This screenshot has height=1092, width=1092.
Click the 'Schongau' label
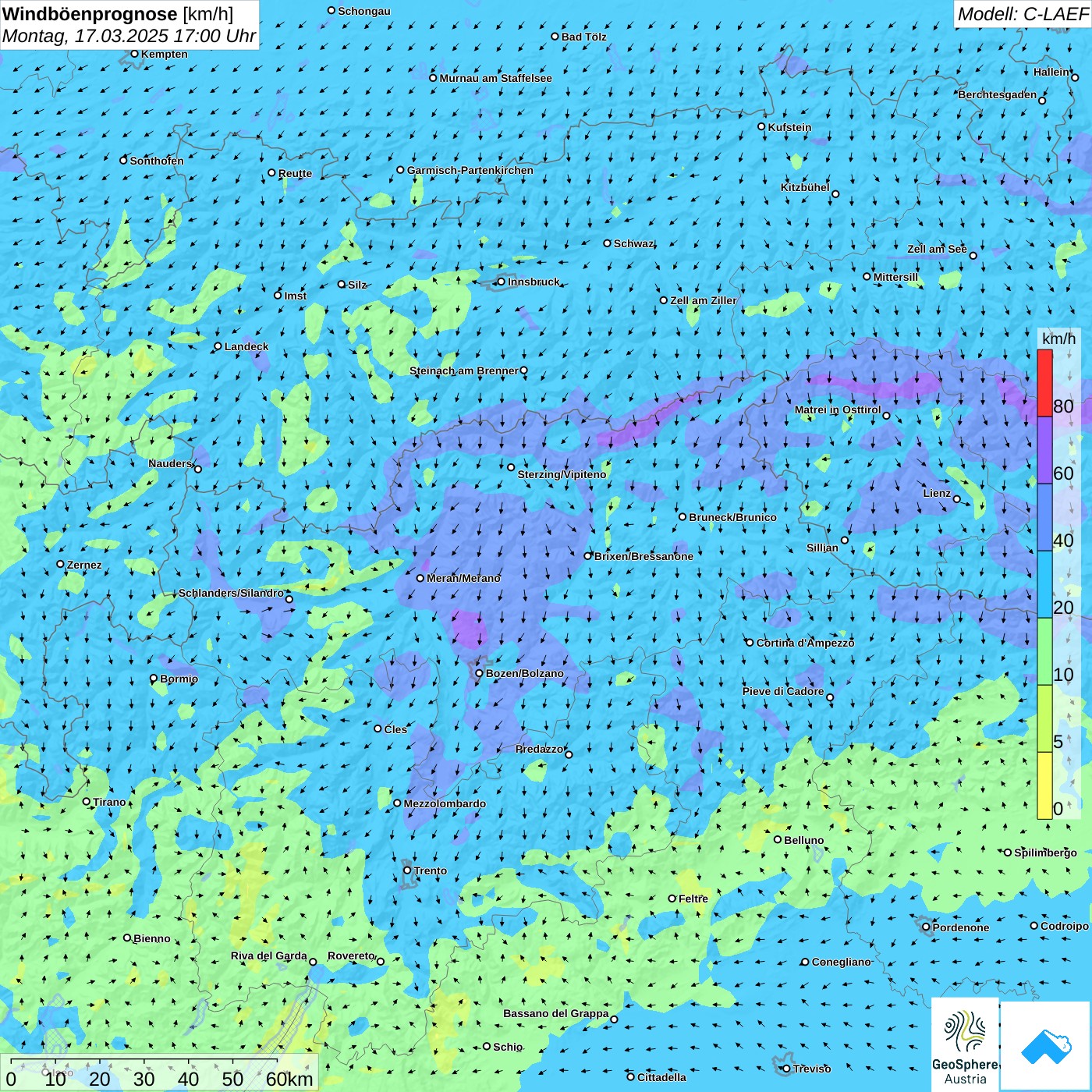pos(364,11)
